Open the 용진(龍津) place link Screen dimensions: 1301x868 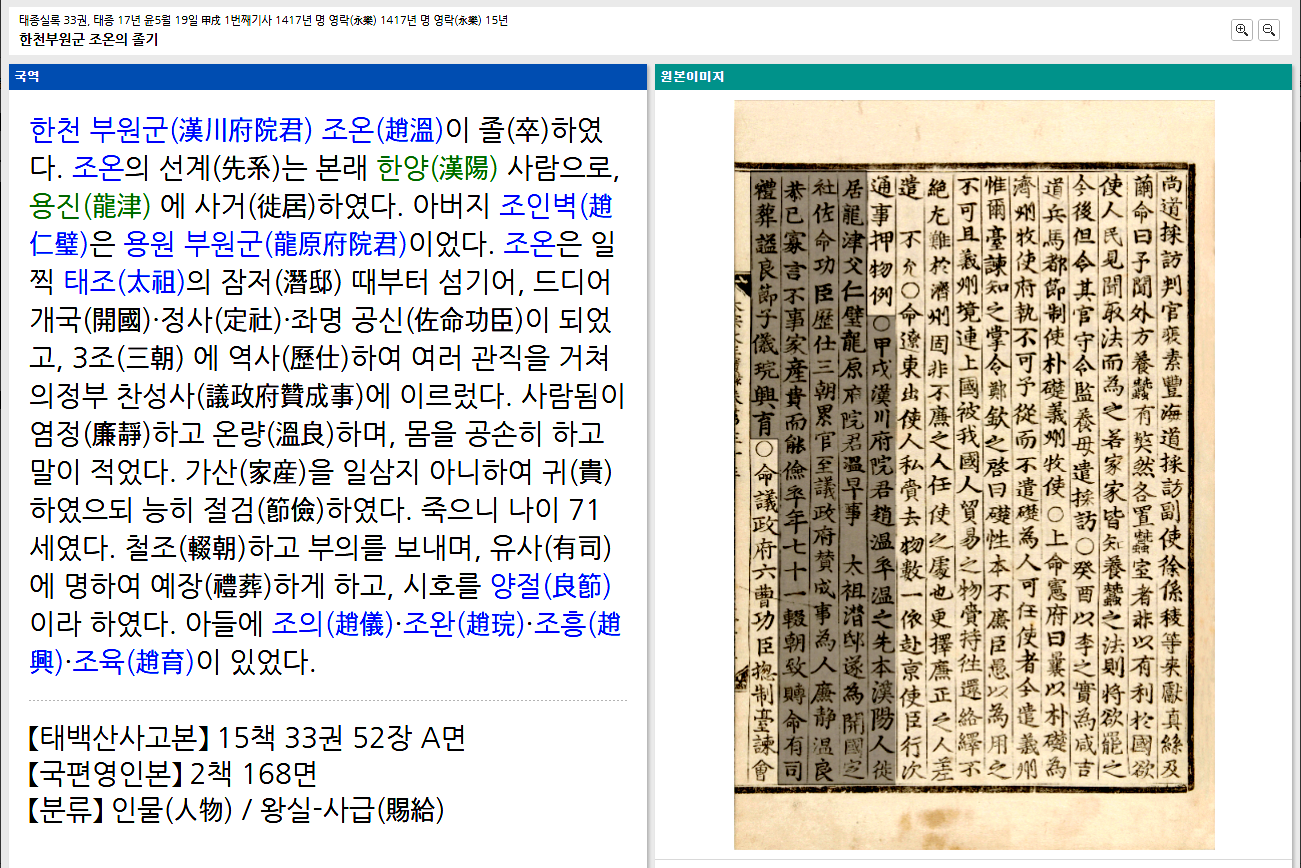click(x=90, y=205)
